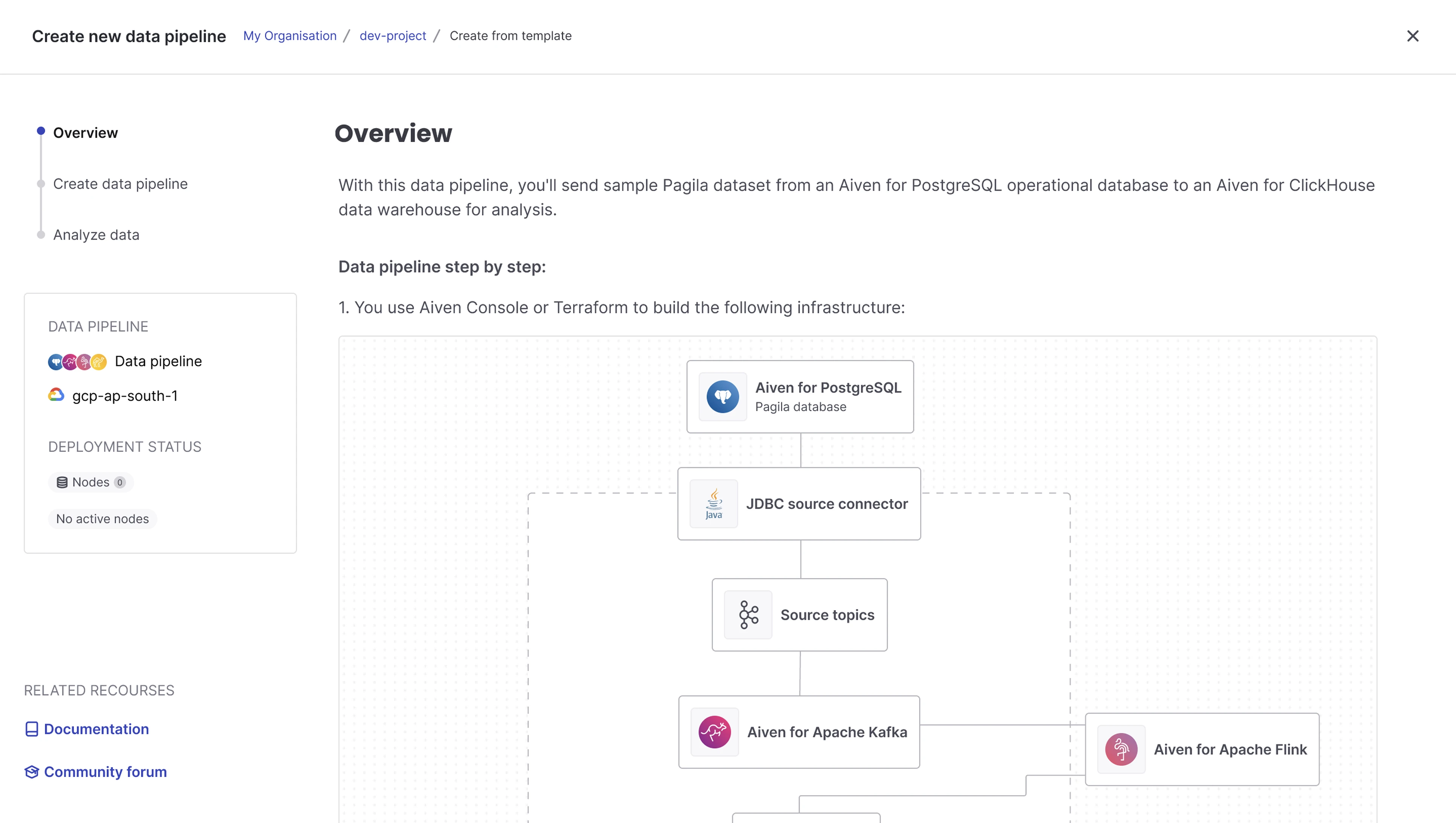Click the Nodes database icon
This screenshot has width=1456, height=823.
click(x=62, y=482)
